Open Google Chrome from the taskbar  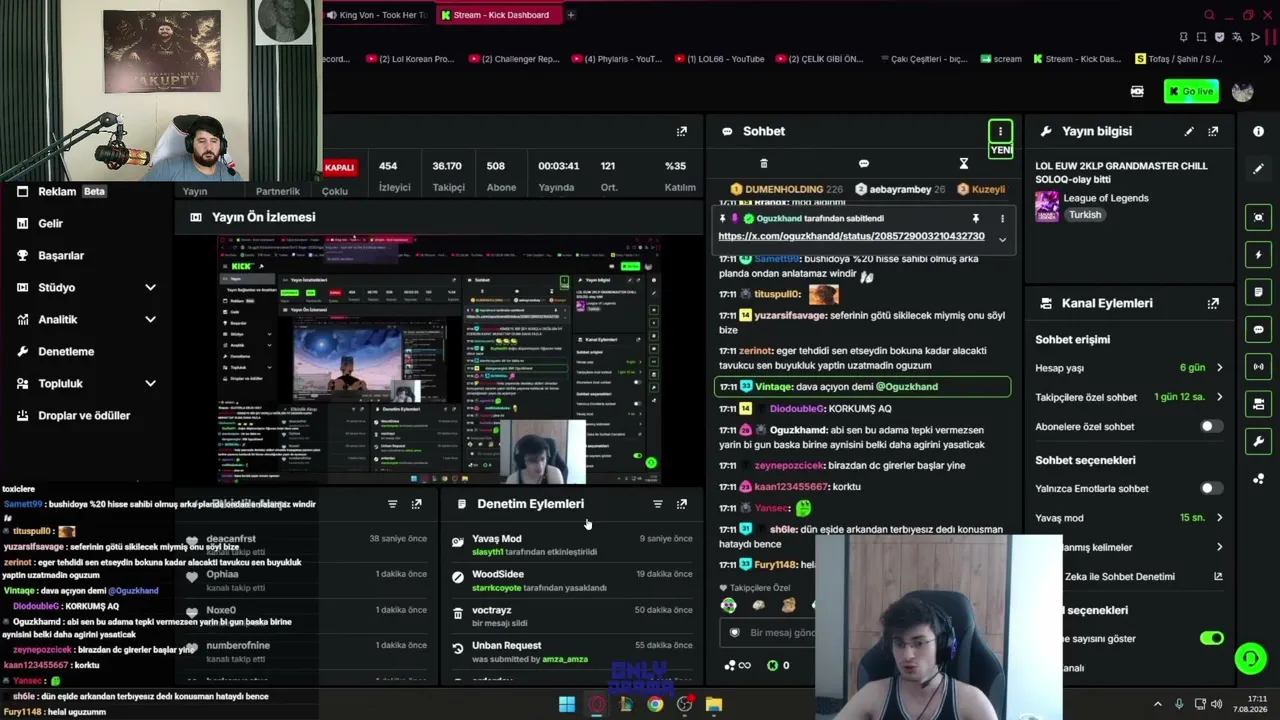coord(655,704)
